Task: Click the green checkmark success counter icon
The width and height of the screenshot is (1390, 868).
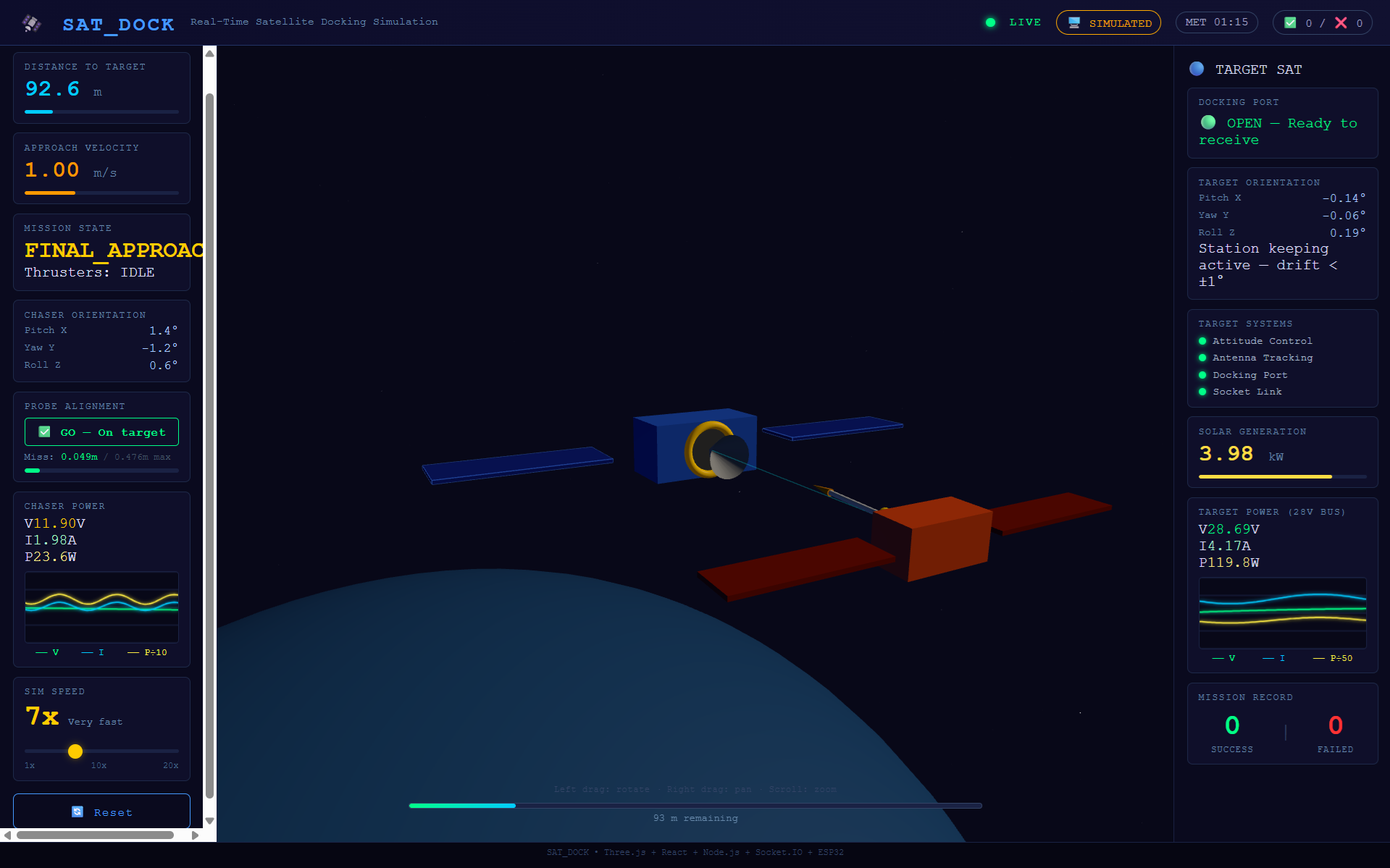Action: click(x=1290, y=22)
